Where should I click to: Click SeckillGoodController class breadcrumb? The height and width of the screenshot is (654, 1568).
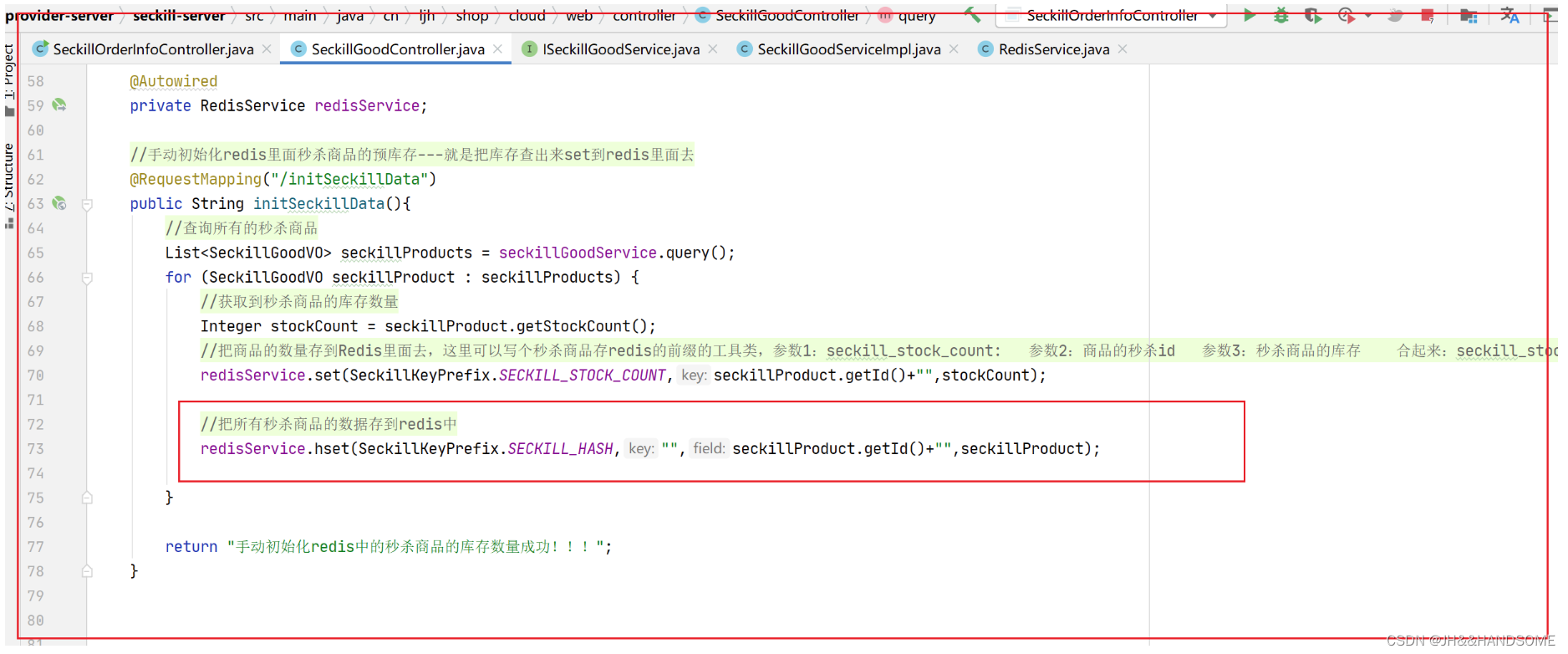tap(777, 15)
